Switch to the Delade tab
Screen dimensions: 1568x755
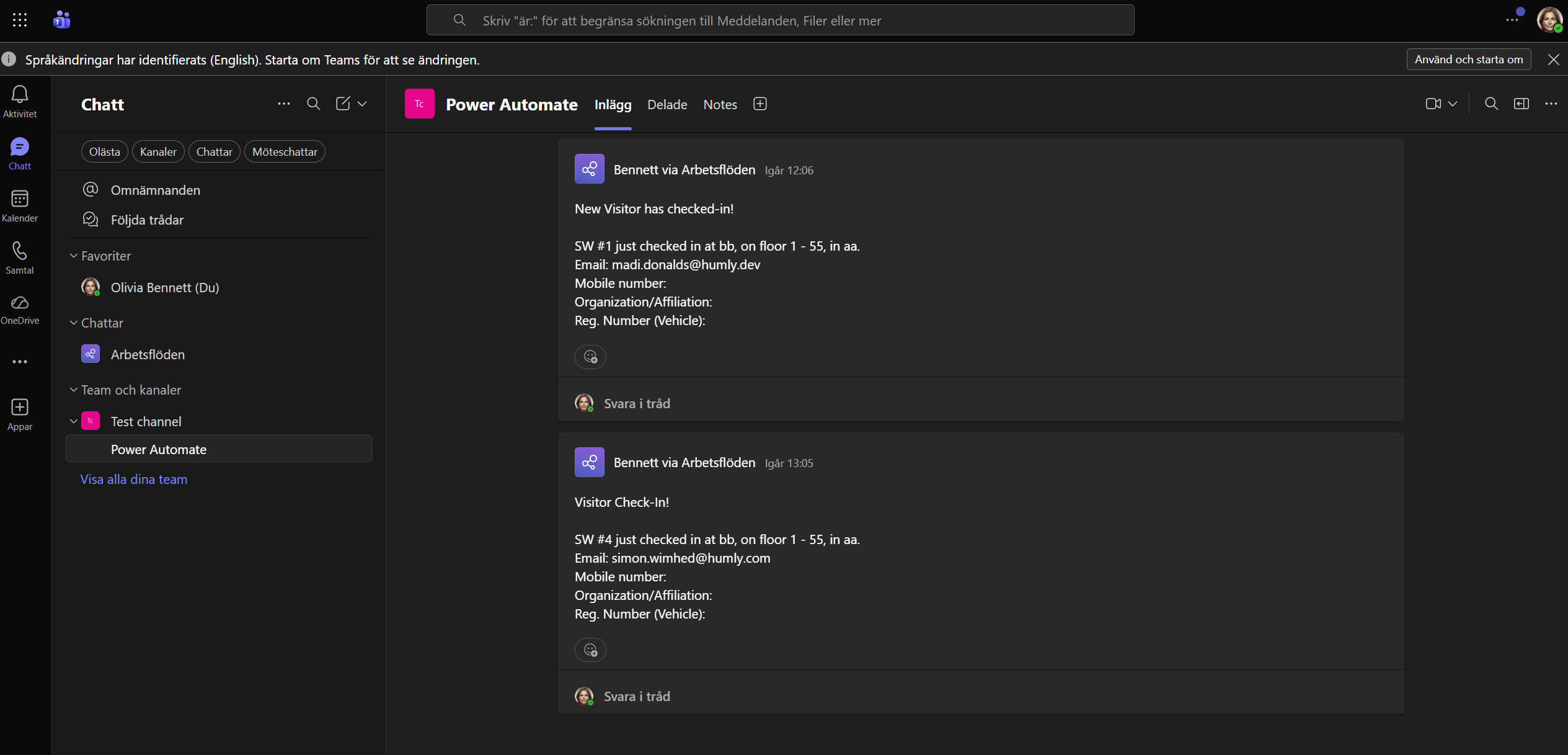pos(667,105)
